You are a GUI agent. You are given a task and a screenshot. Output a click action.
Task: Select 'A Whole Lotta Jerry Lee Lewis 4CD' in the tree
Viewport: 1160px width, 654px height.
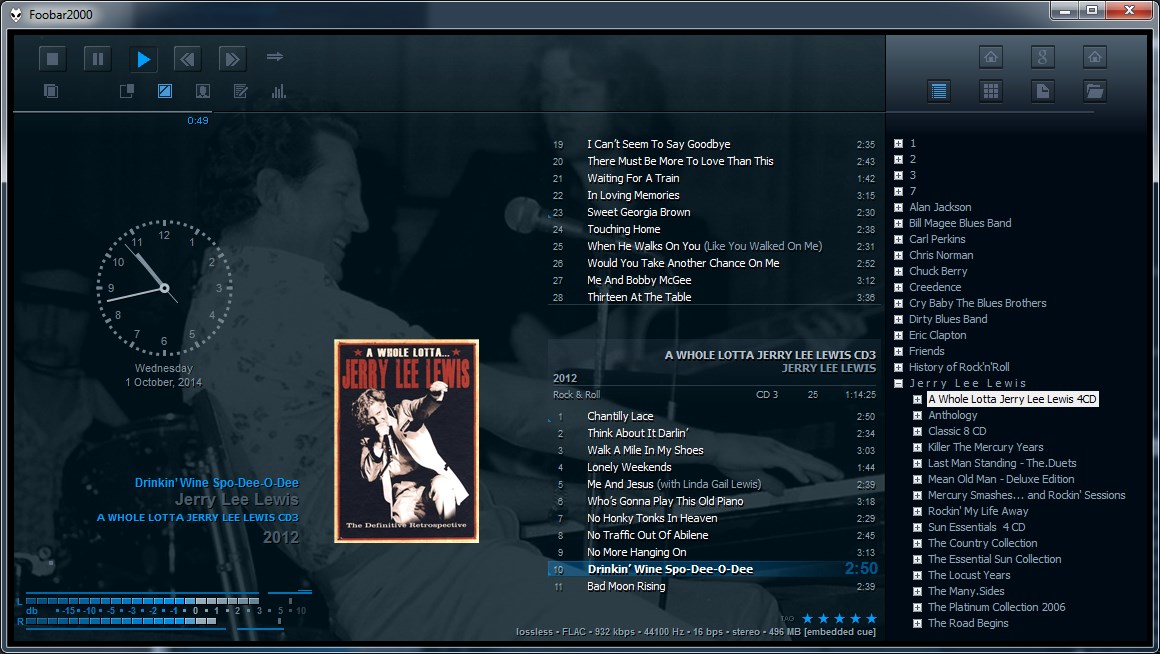pos(1012,399)
